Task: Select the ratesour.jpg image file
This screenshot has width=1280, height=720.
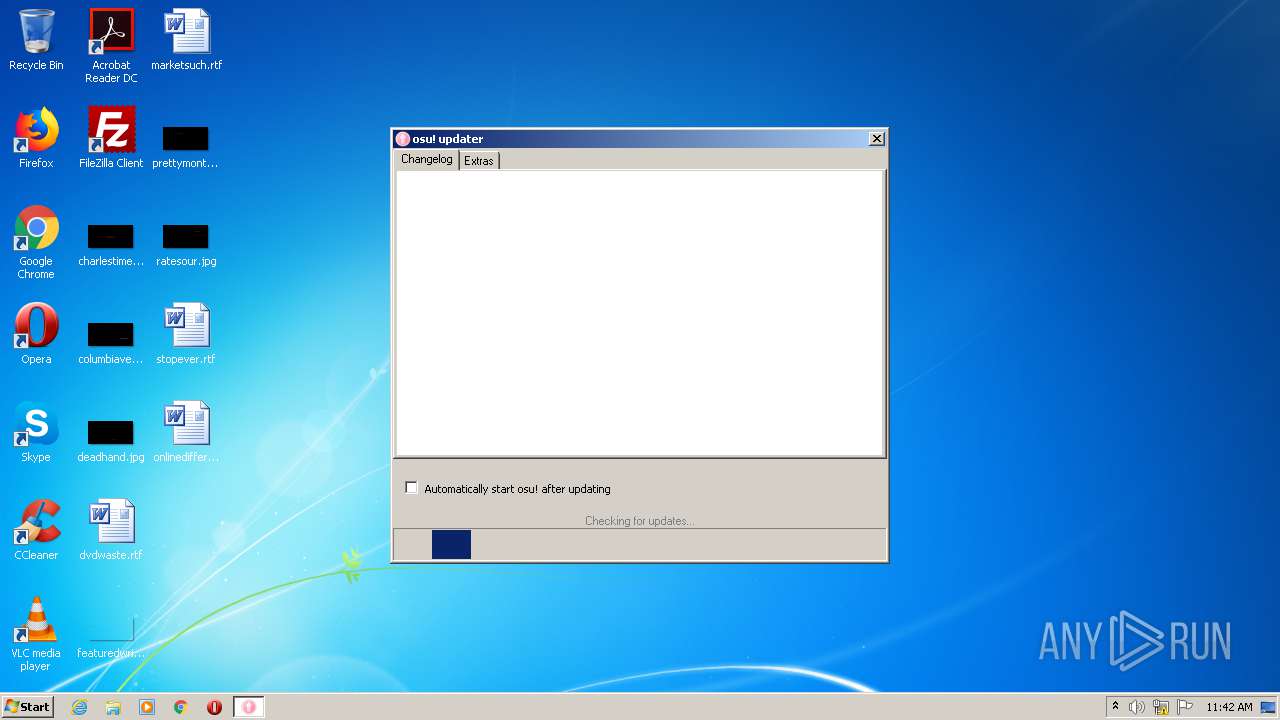Action: 186,244
